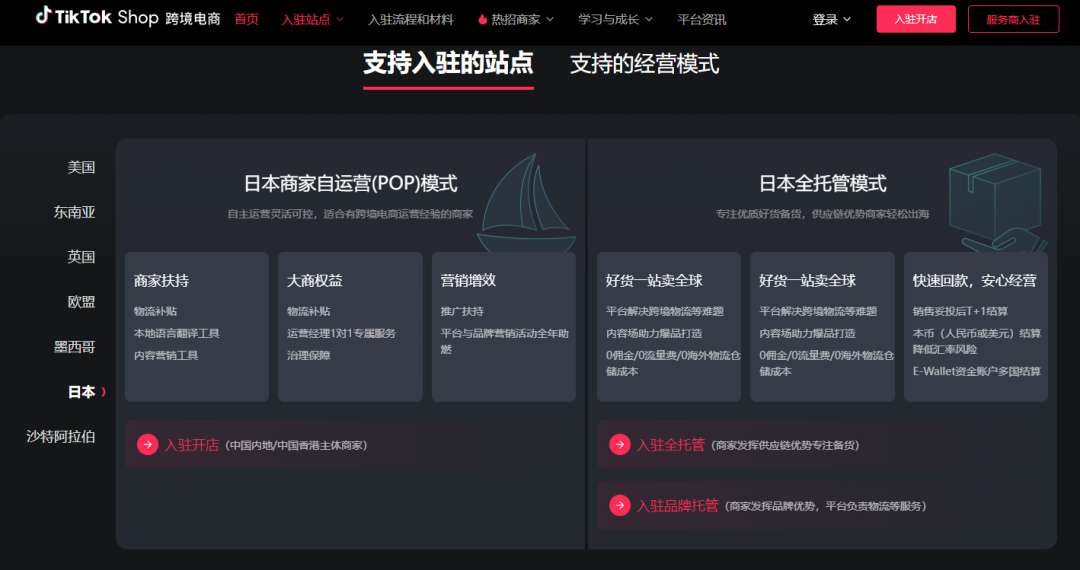Click the 日本全托管模式 heading
Screen dimensions: 1080x570
[x=822, y=183]
